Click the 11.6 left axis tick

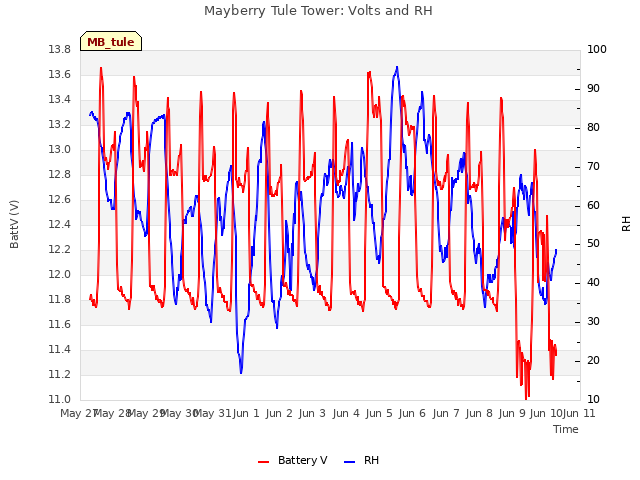[60, 324]
